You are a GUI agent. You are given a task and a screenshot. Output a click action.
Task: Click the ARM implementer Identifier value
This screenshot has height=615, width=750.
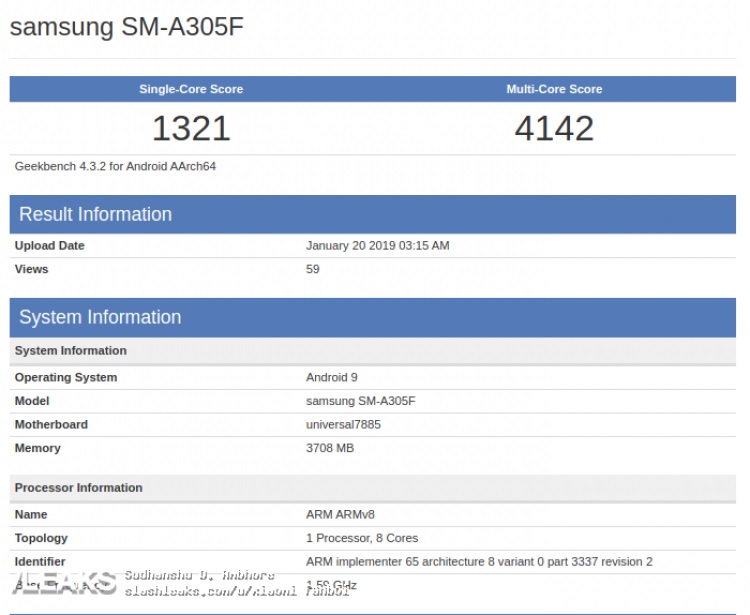pyautogui.click(x=479, y=562)
